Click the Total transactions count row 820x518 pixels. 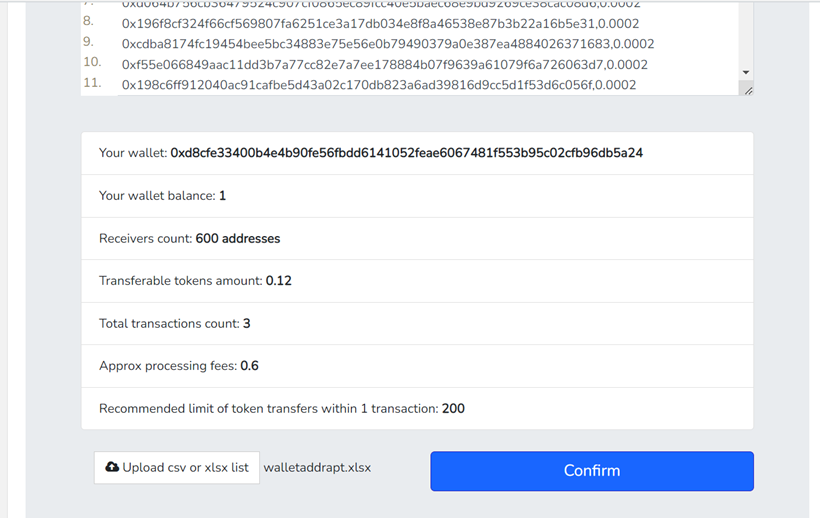(417, 323)
